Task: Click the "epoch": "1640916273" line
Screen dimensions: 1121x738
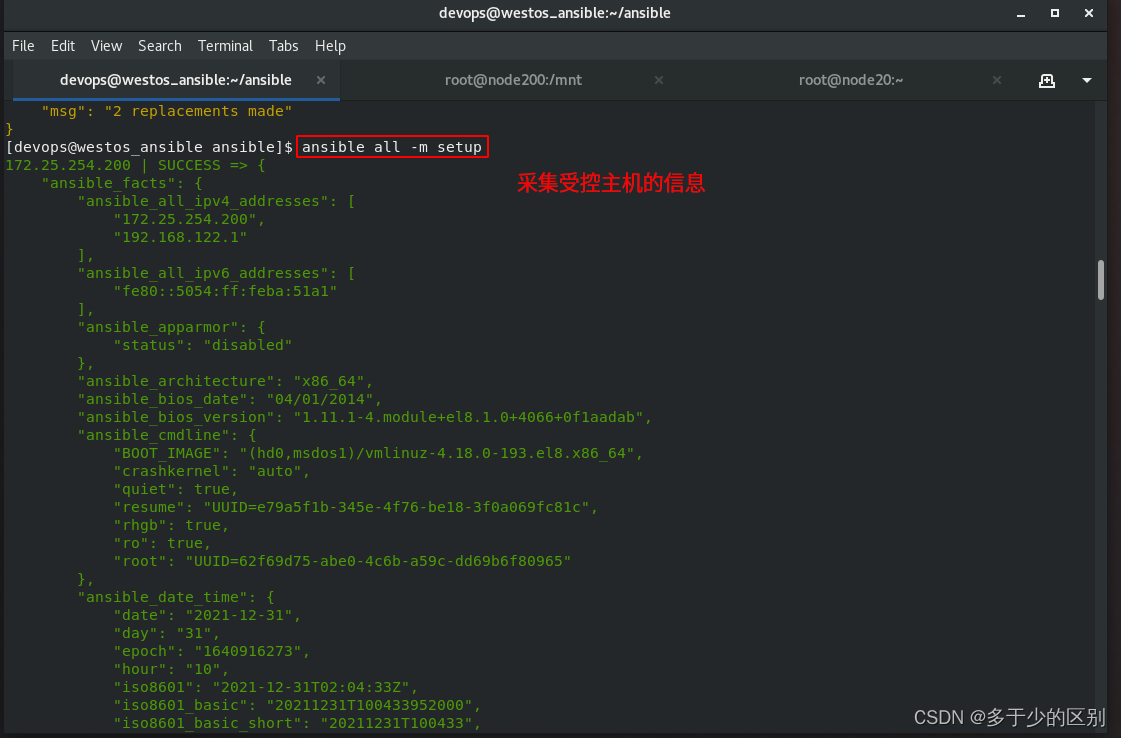Action: click(x=212, y=651)
